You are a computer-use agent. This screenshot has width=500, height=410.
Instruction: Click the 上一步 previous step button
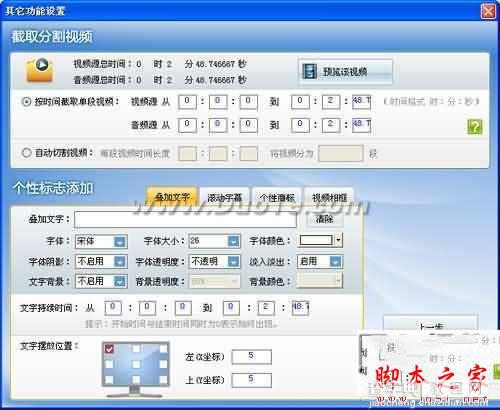[431, 323]
